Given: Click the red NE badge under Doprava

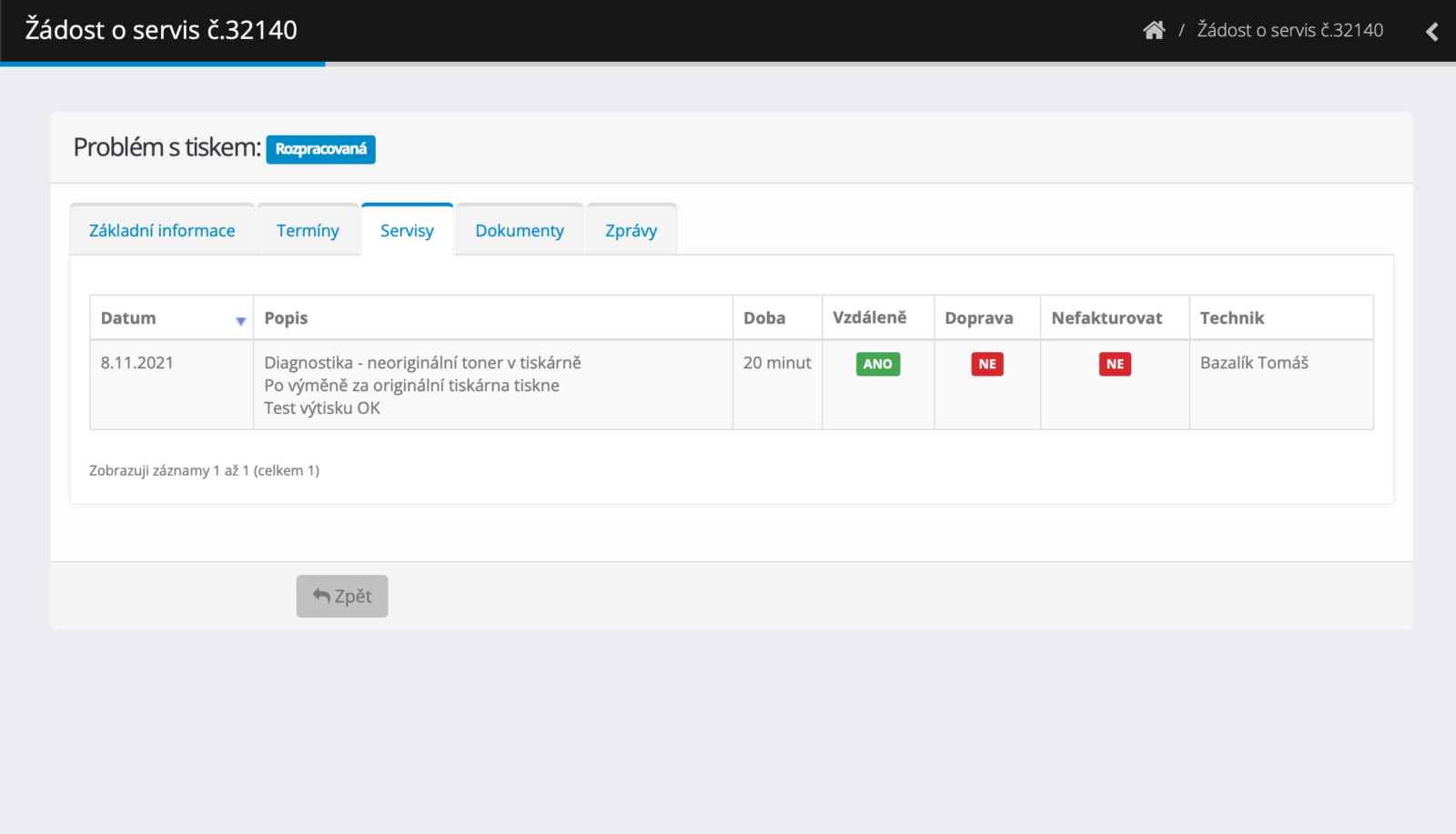Looking at the screenshot, I should [987, 364].
